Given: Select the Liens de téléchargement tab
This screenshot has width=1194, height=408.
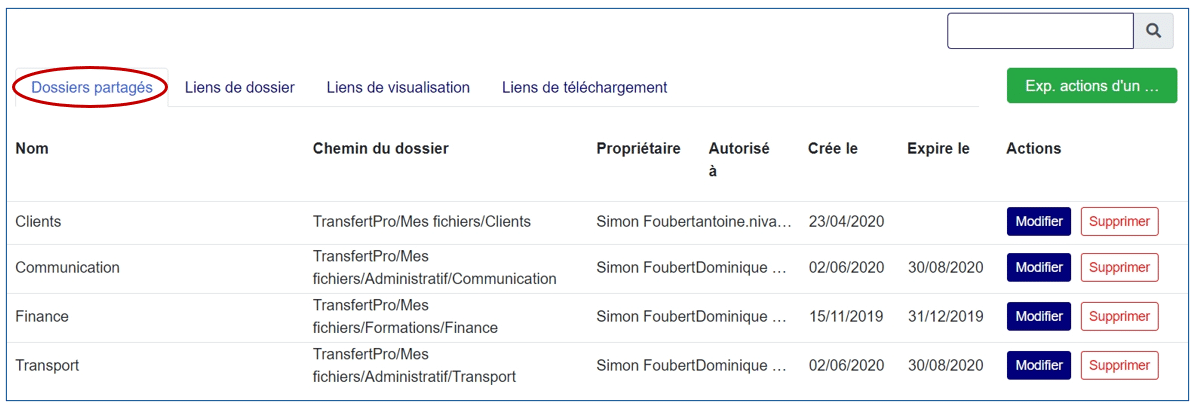Looking at the screenshot, I should pos(584,87).
